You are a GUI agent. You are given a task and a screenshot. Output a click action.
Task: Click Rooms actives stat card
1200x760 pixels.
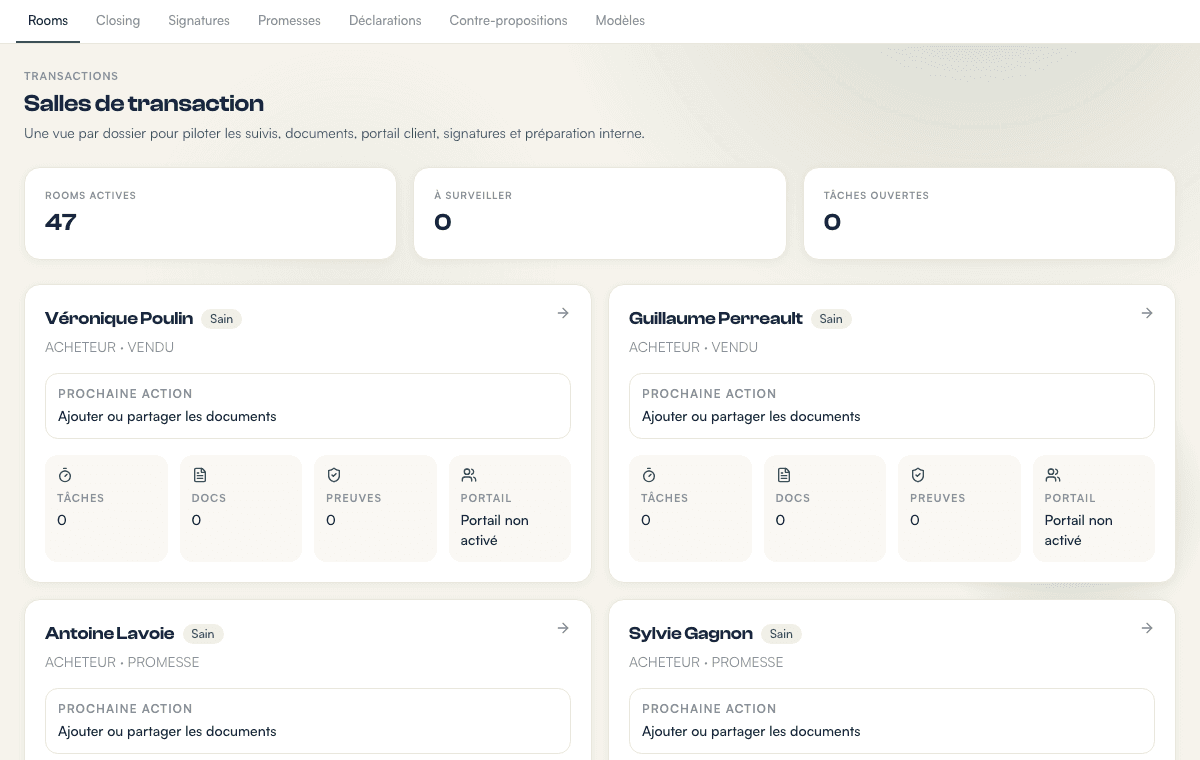pos(210,213)
